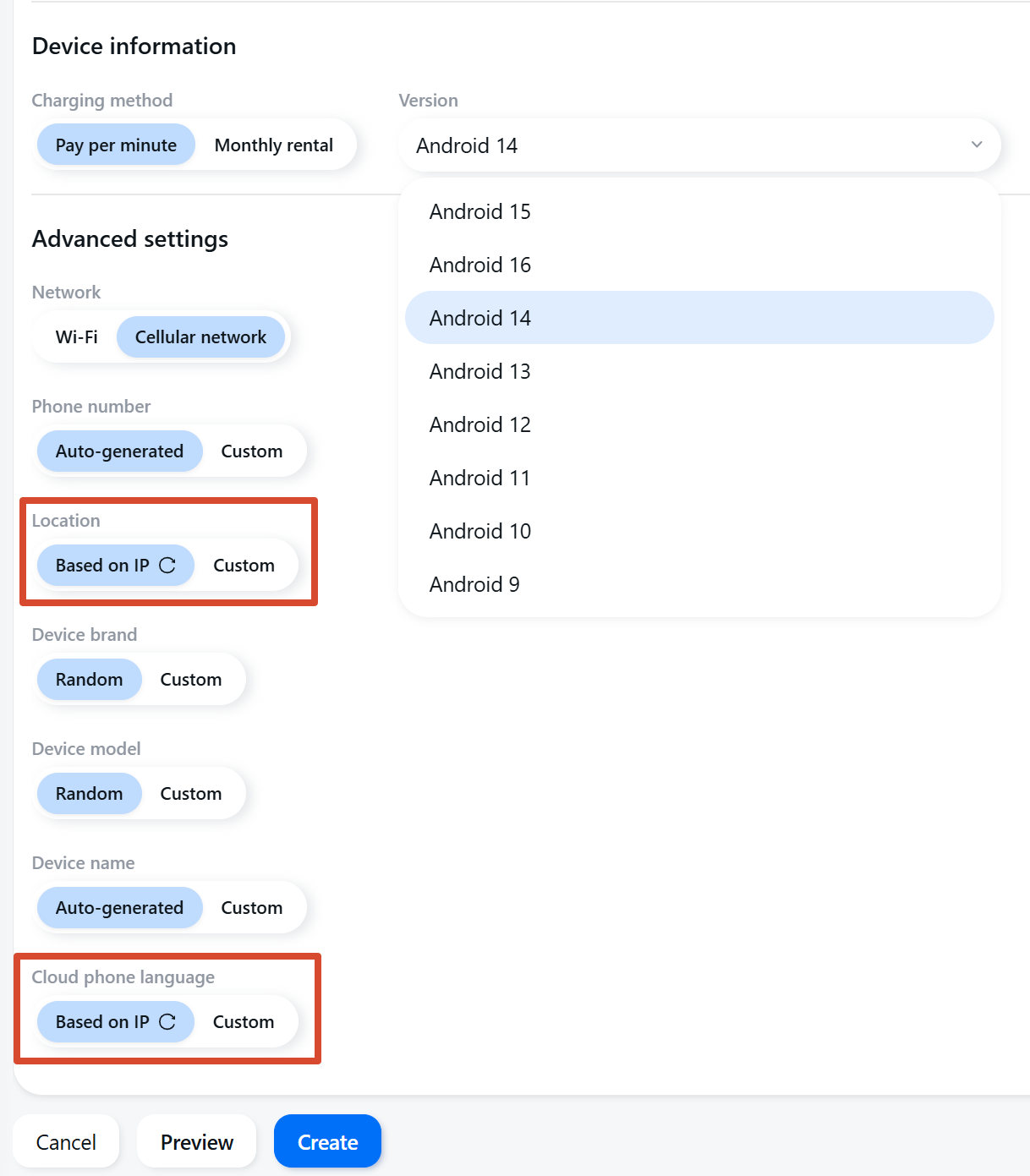
Task: Switch network to Wi-Fi
Action: click(77, 337)
